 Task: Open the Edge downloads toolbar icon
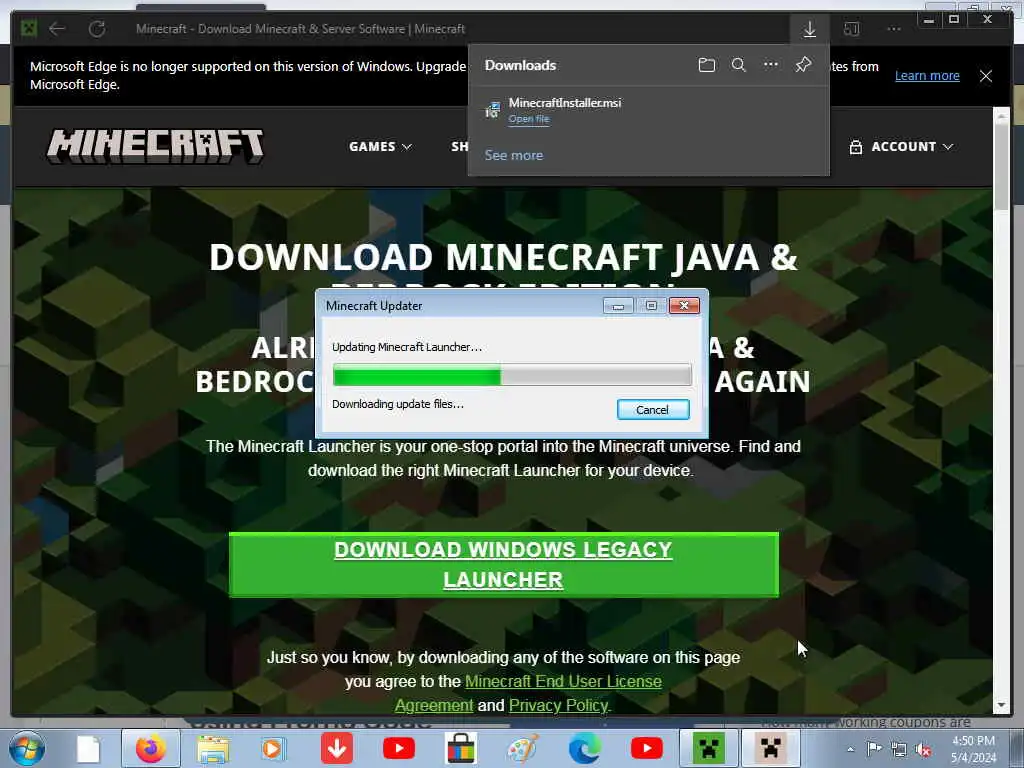click(x=809, y=29)
